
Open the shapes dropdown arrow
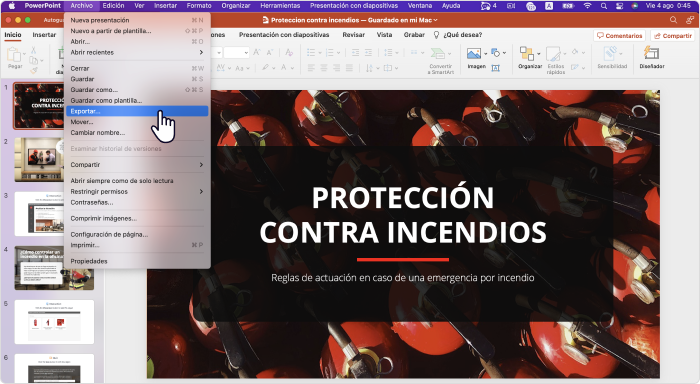(x=504, y=53)
